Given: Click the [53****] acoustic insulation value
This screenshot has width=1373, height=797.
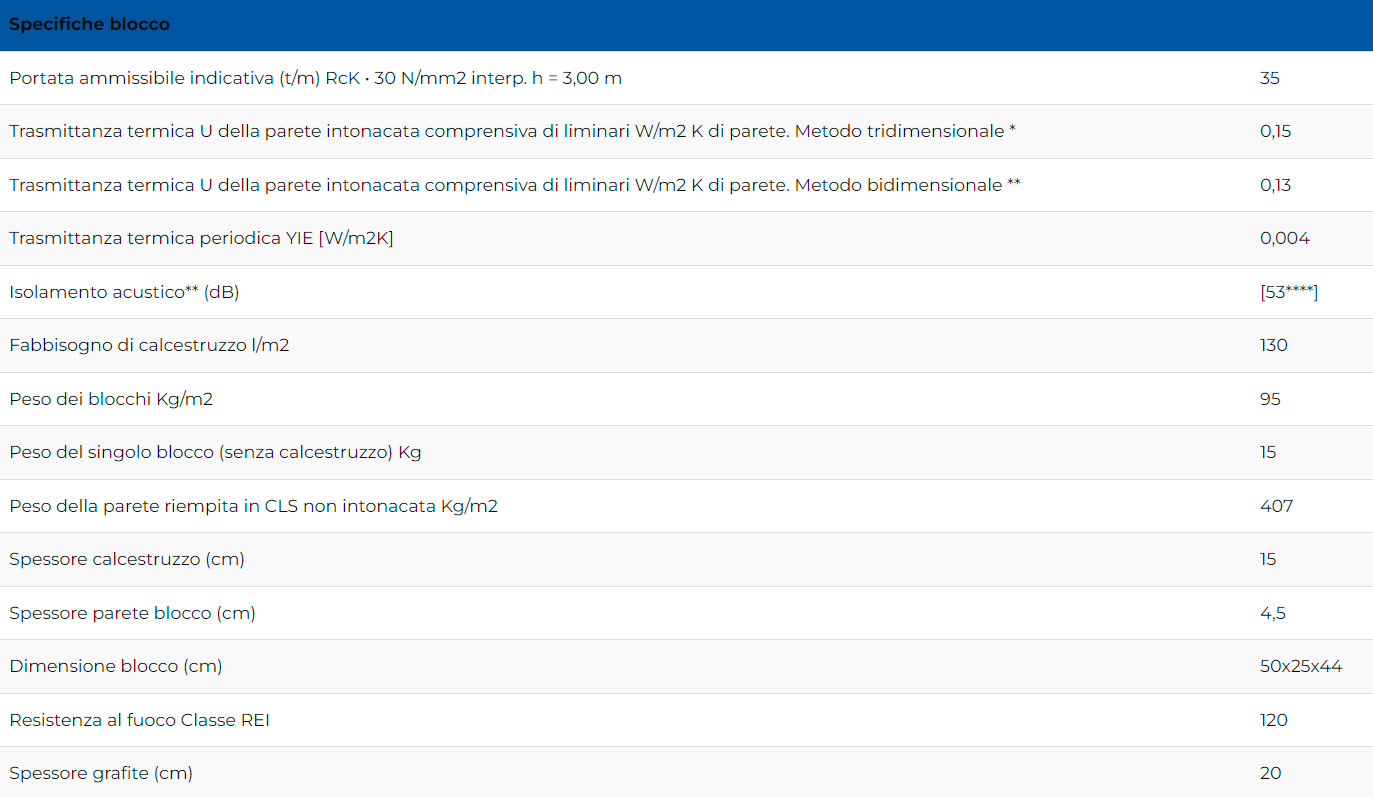Looking at the screenshot, I should tap(1289, 292).
